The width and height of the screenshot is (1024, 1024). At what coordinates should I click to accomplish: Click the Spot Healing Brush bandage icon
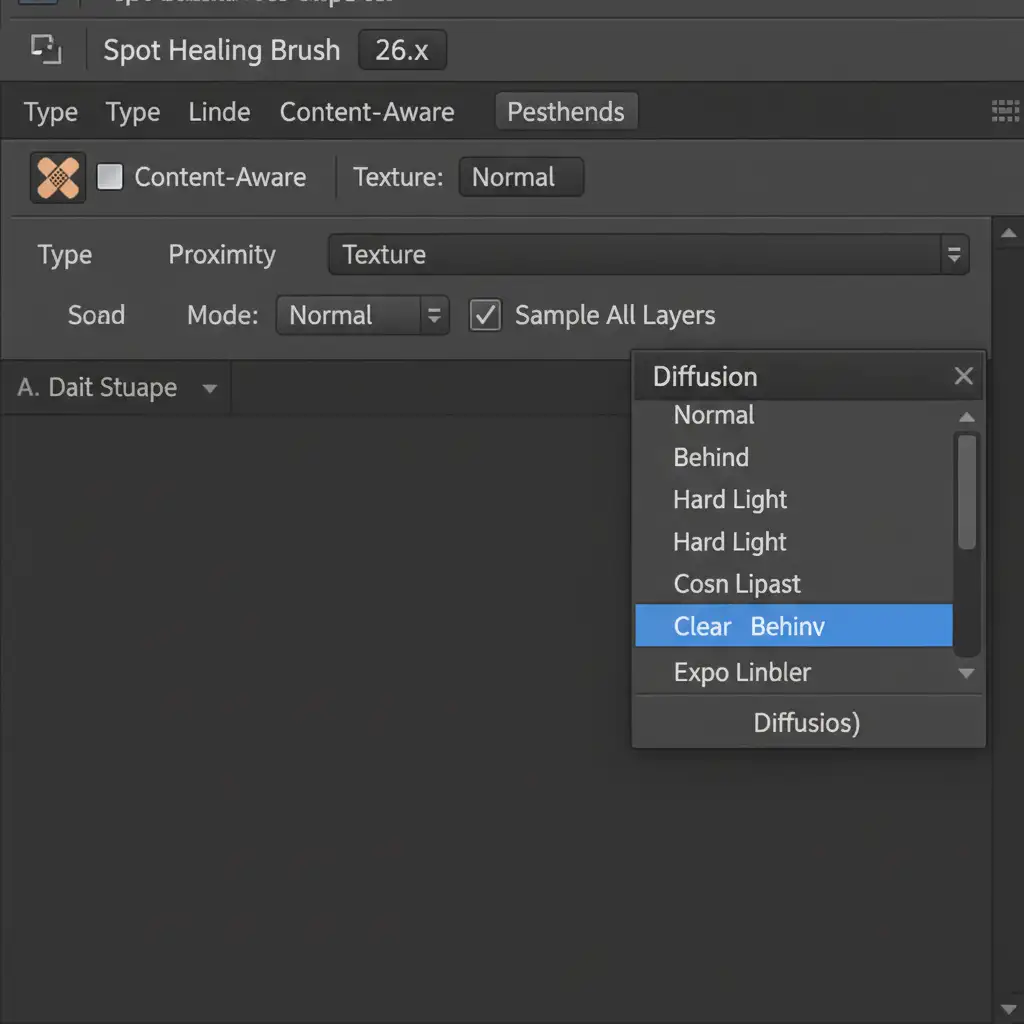[58, 178]
